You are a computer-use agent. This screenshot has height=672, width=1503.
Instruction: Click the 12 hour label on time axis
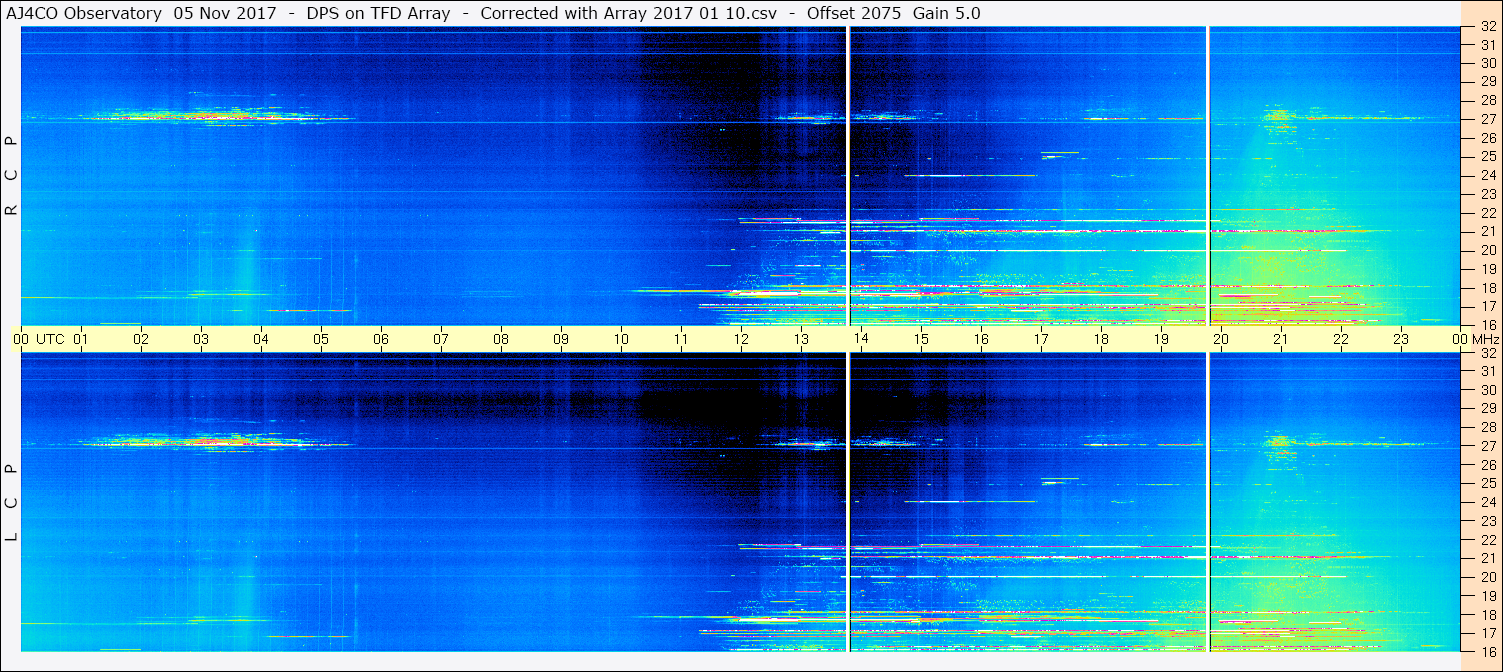pos(741,339)
